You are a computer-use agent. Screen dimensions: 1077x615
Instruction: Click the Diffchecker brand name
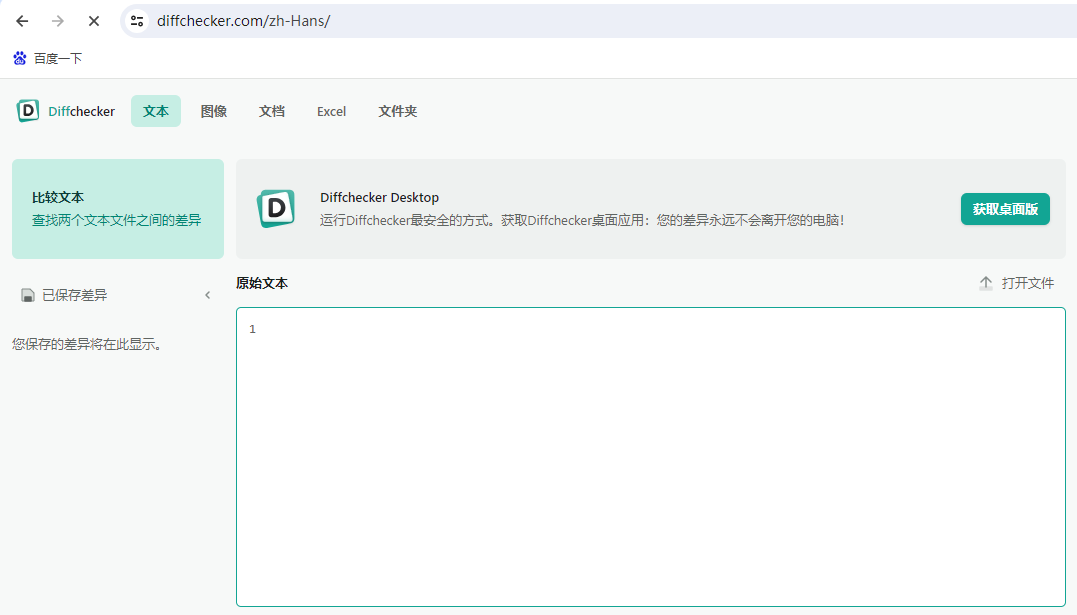[x=81, y=111]
